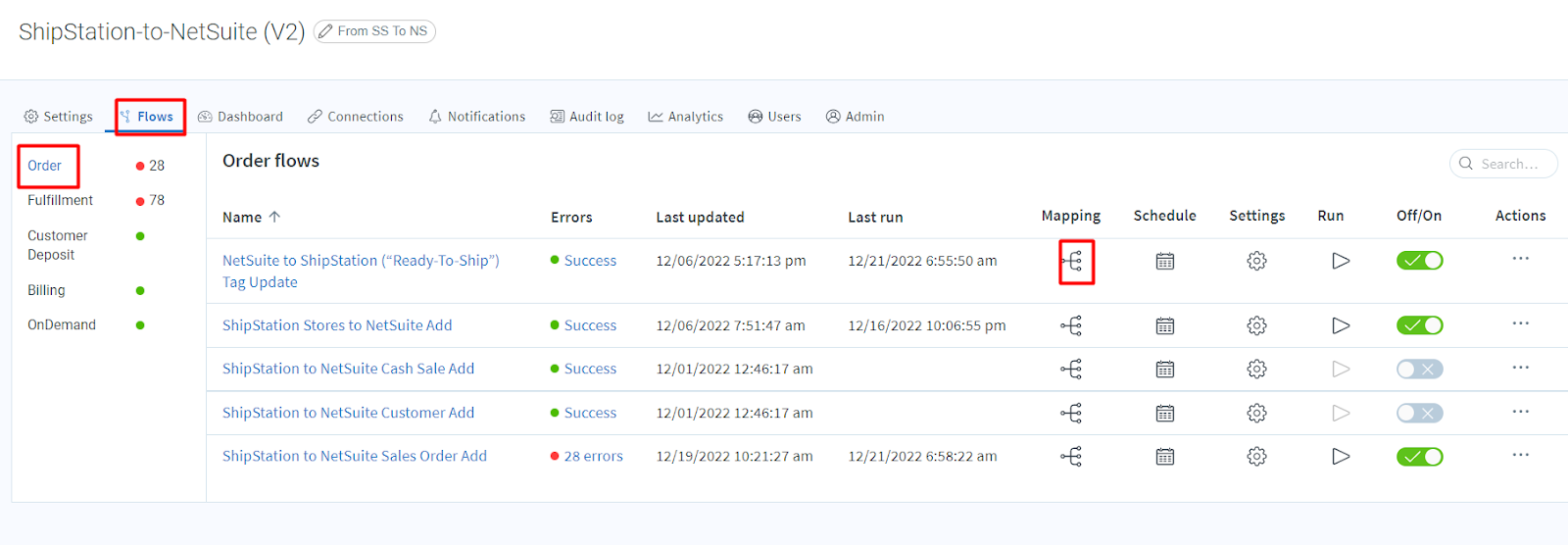1568x545 pixels.
Task: Open the Admin tab
Action: coord(855,117)
